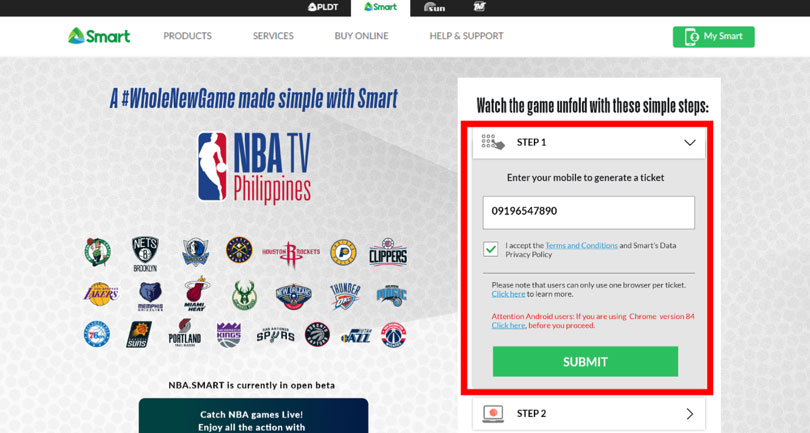This screenshot has width=810, height=433.
Task: Select the Smart brand tab at top
Action: 381,7
